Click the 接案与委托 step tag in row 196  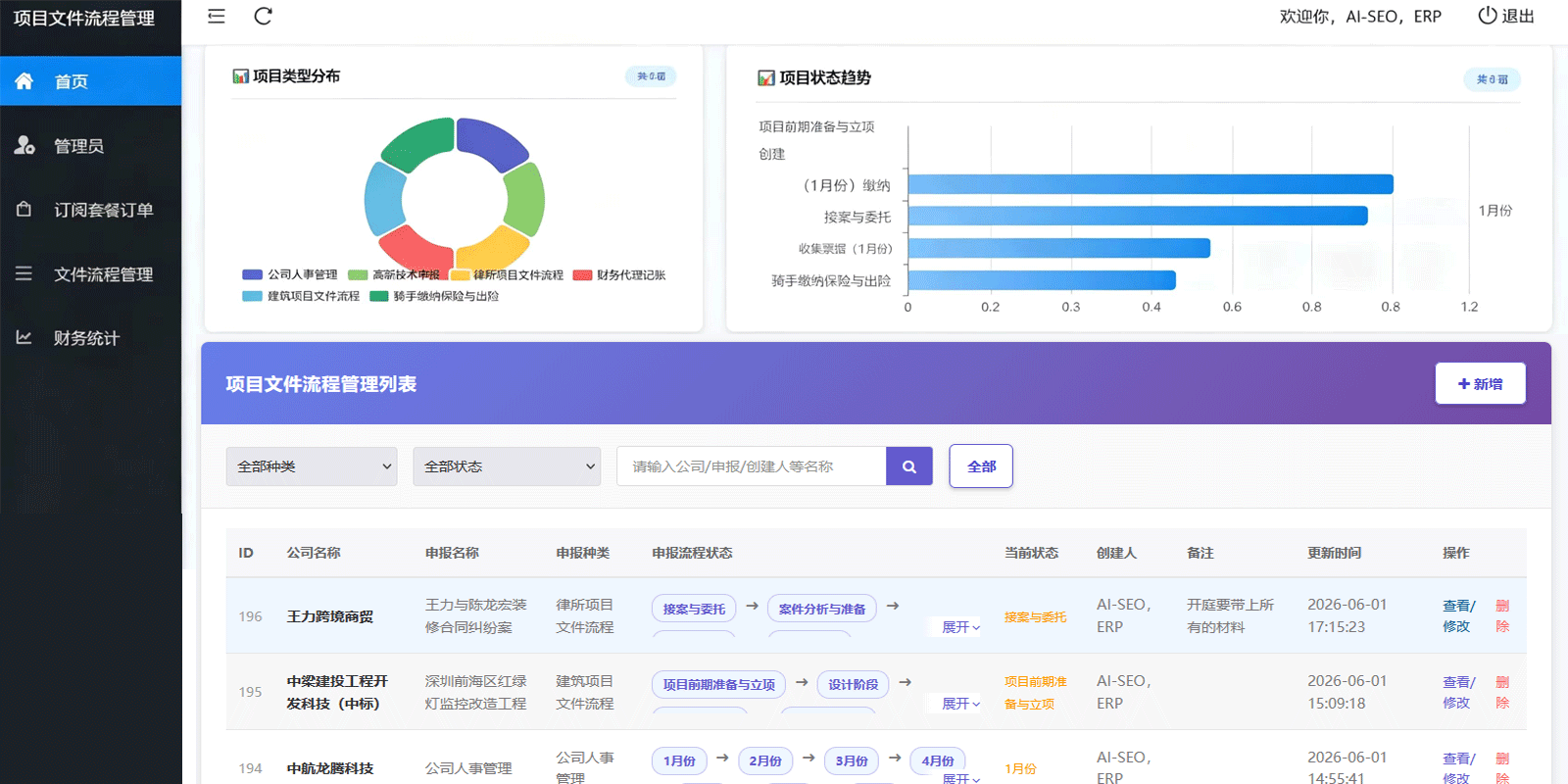[694, 609]
